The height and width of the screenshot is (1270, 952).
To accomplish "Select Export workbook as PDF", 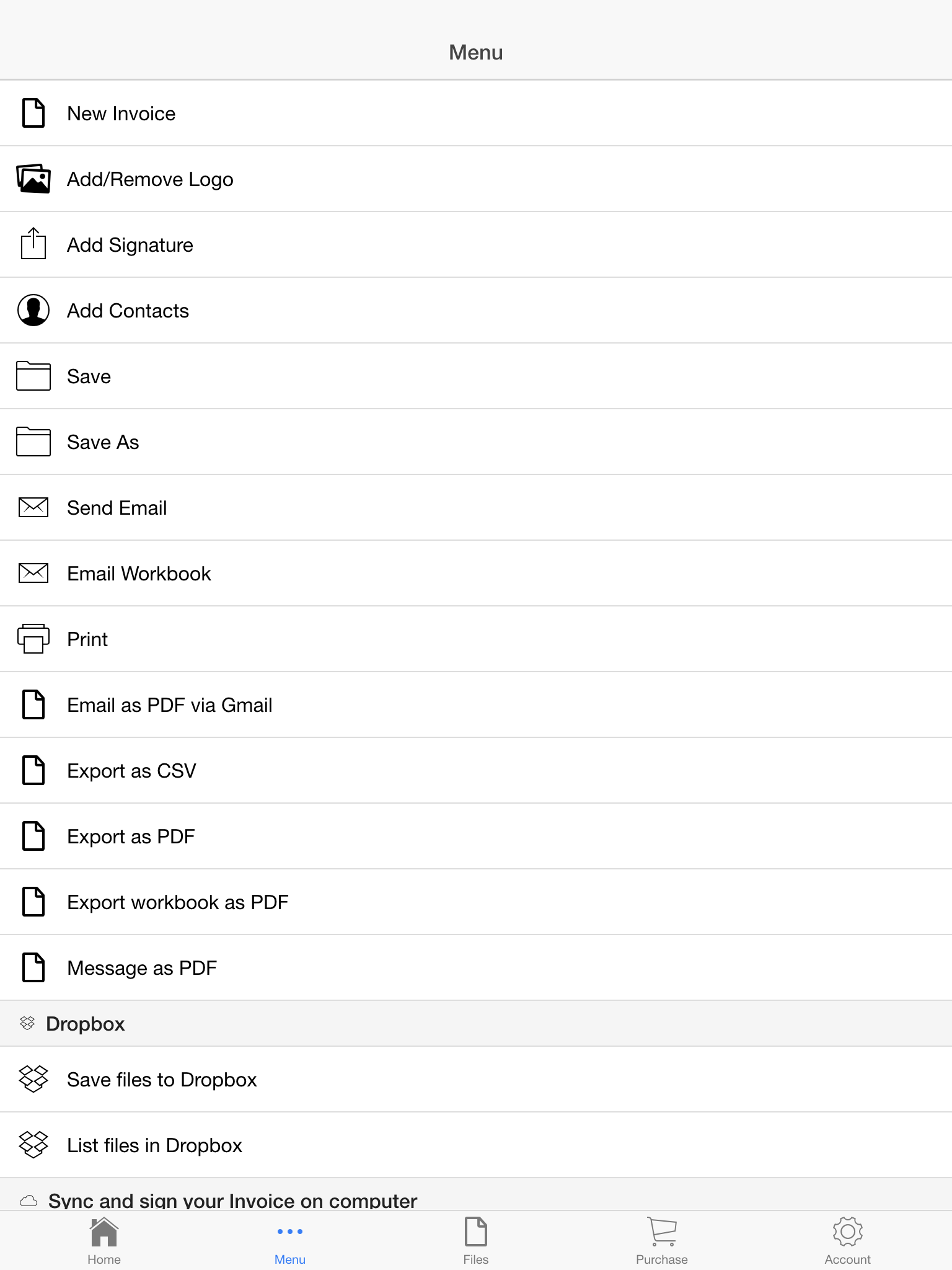I will 476,902.
